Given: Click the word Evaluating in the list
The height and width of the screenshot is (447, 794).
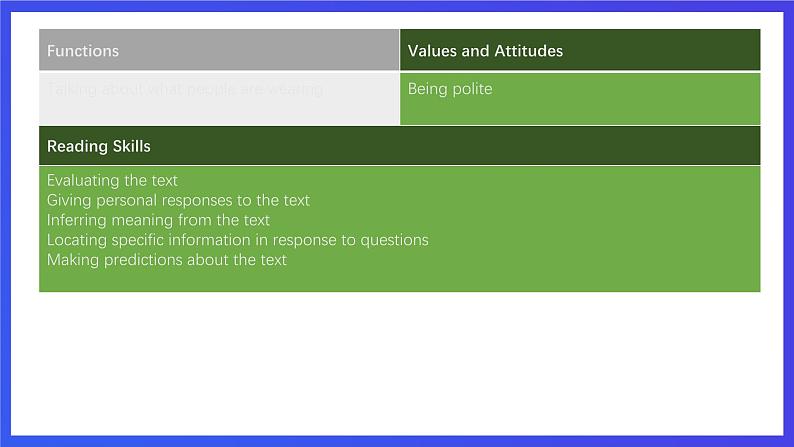Looking at the screenshot, I should 84,181.
